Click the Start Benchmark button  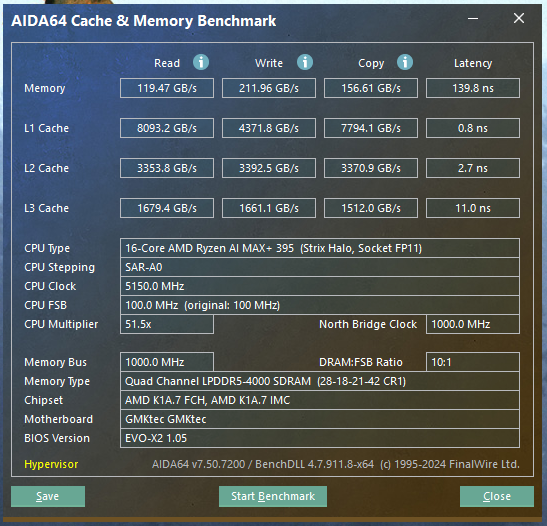pyautogui.click(x=273, y=496)
